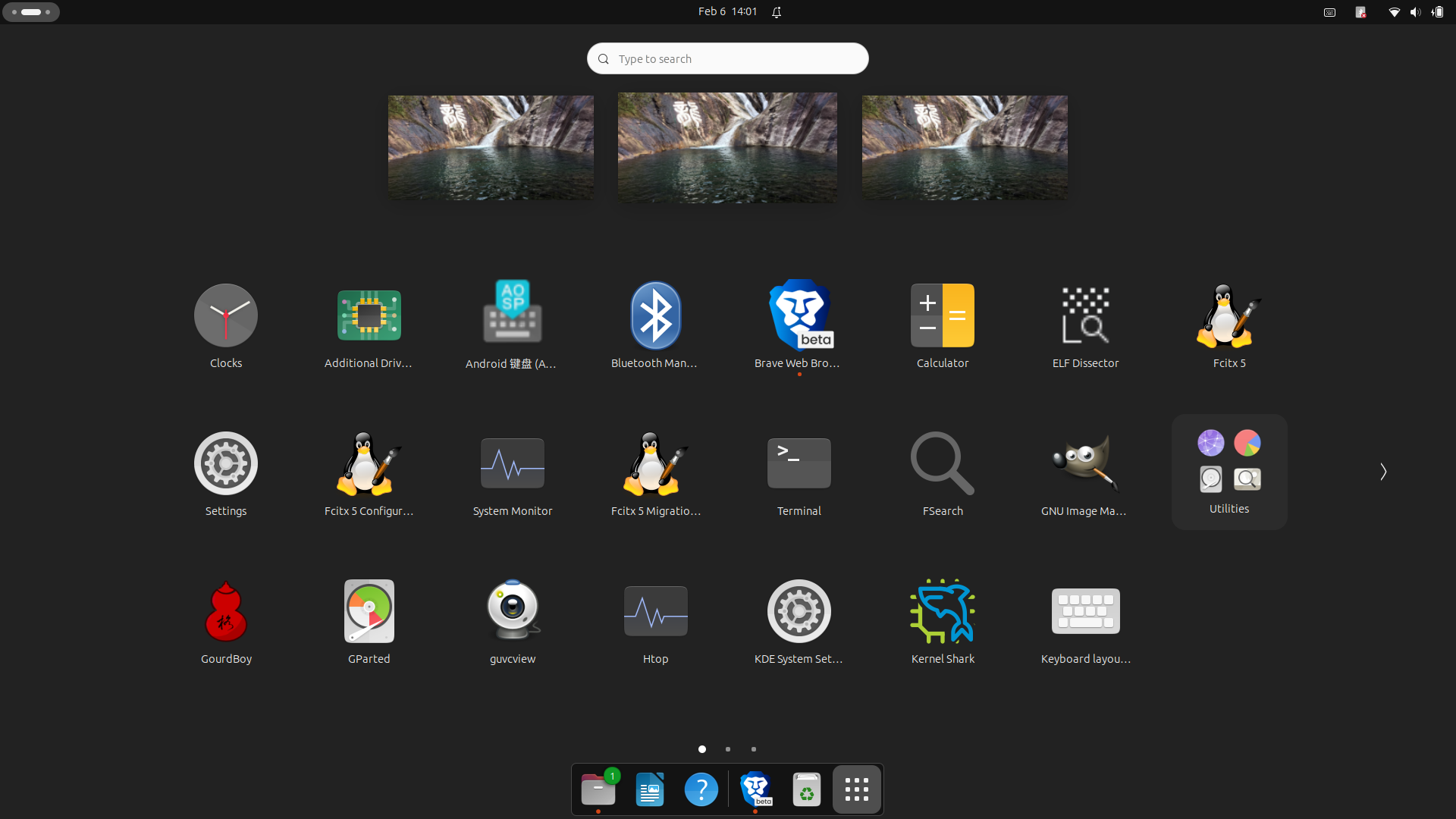Open Htop

tap(655, 622)
